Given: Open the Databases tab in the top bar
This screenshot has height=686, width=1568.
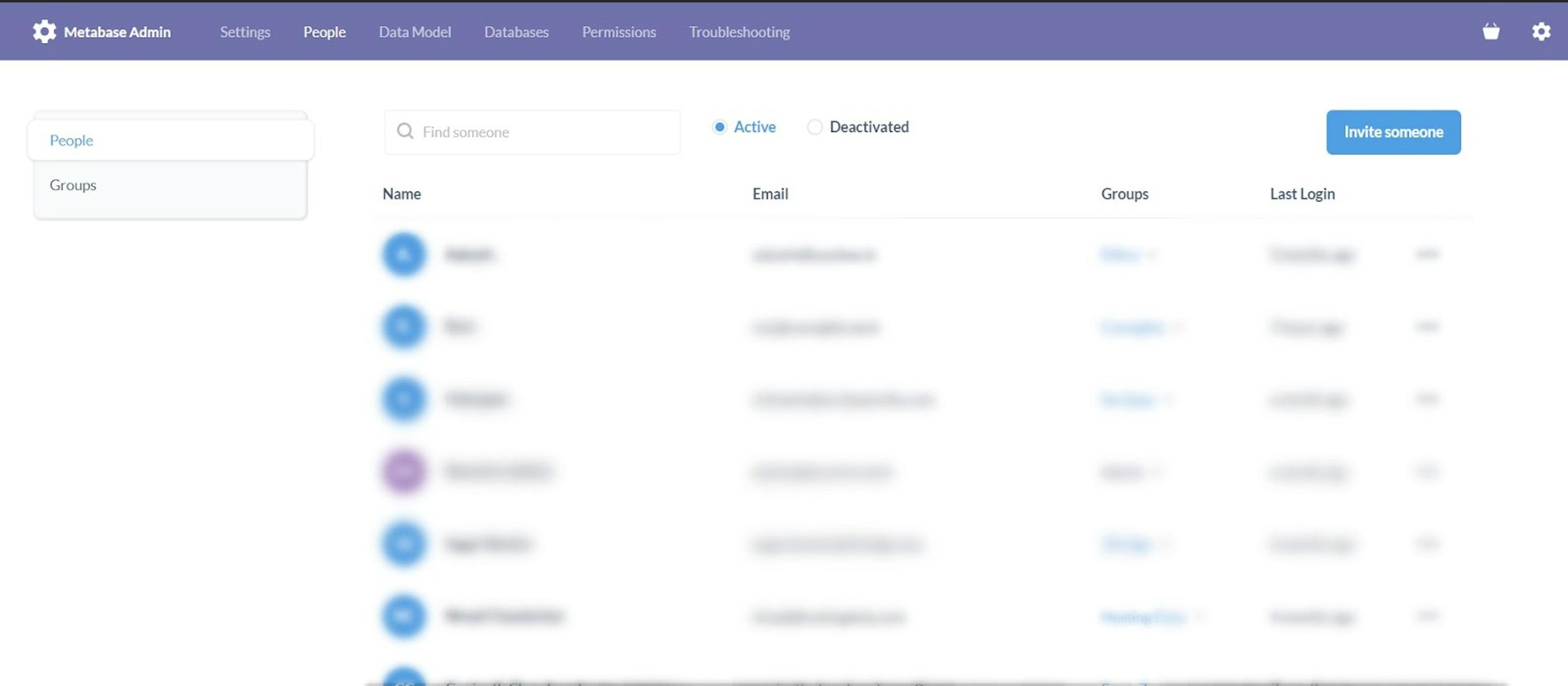Looking at the screenshot, I should click(x=516, y=32).
